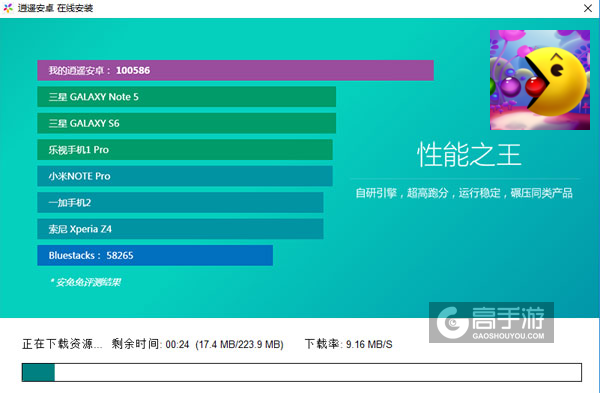Click the 性能之王 heading
The image size is (600, 393).
pyautogui.click(x=469, y=155)
